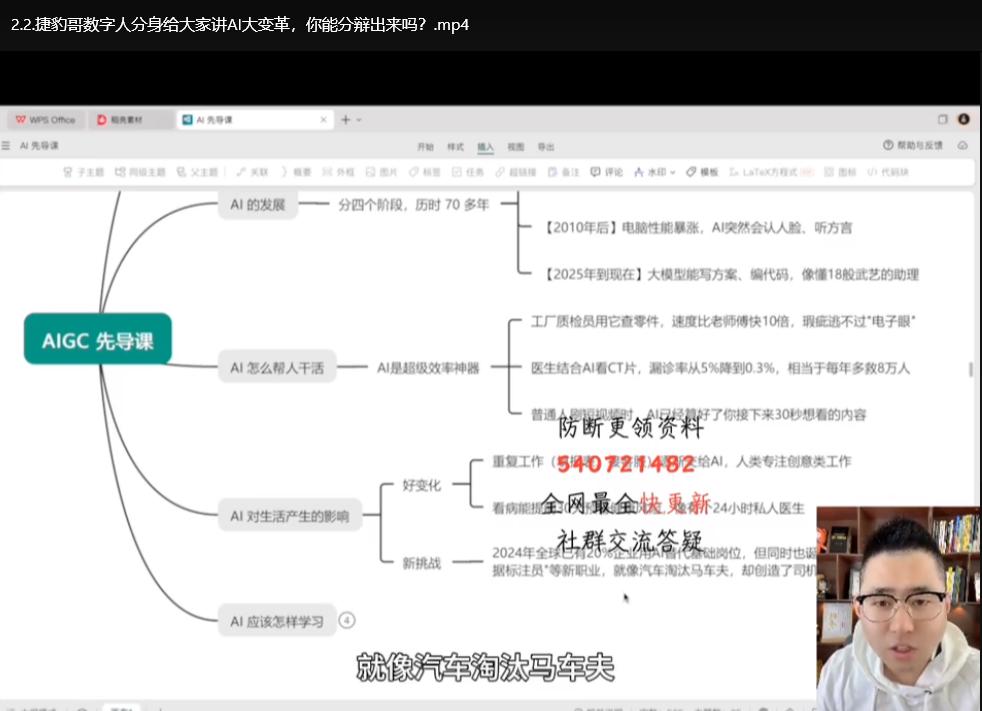Open the user avatar account icon
The width and height of the screenshot is (982, 711).
click(x=964, y=119)
